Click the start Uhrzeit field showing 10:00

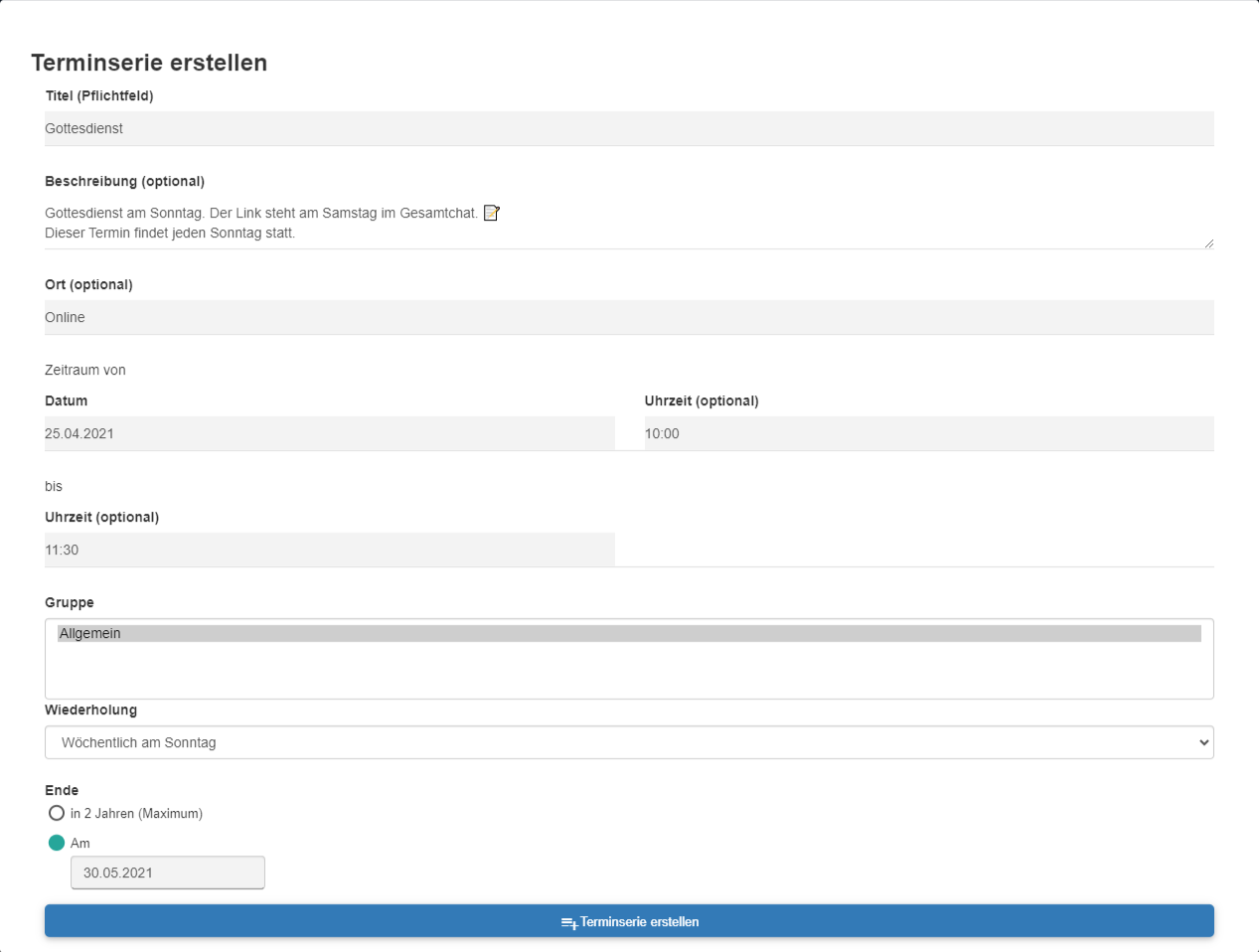coord(928,434)
